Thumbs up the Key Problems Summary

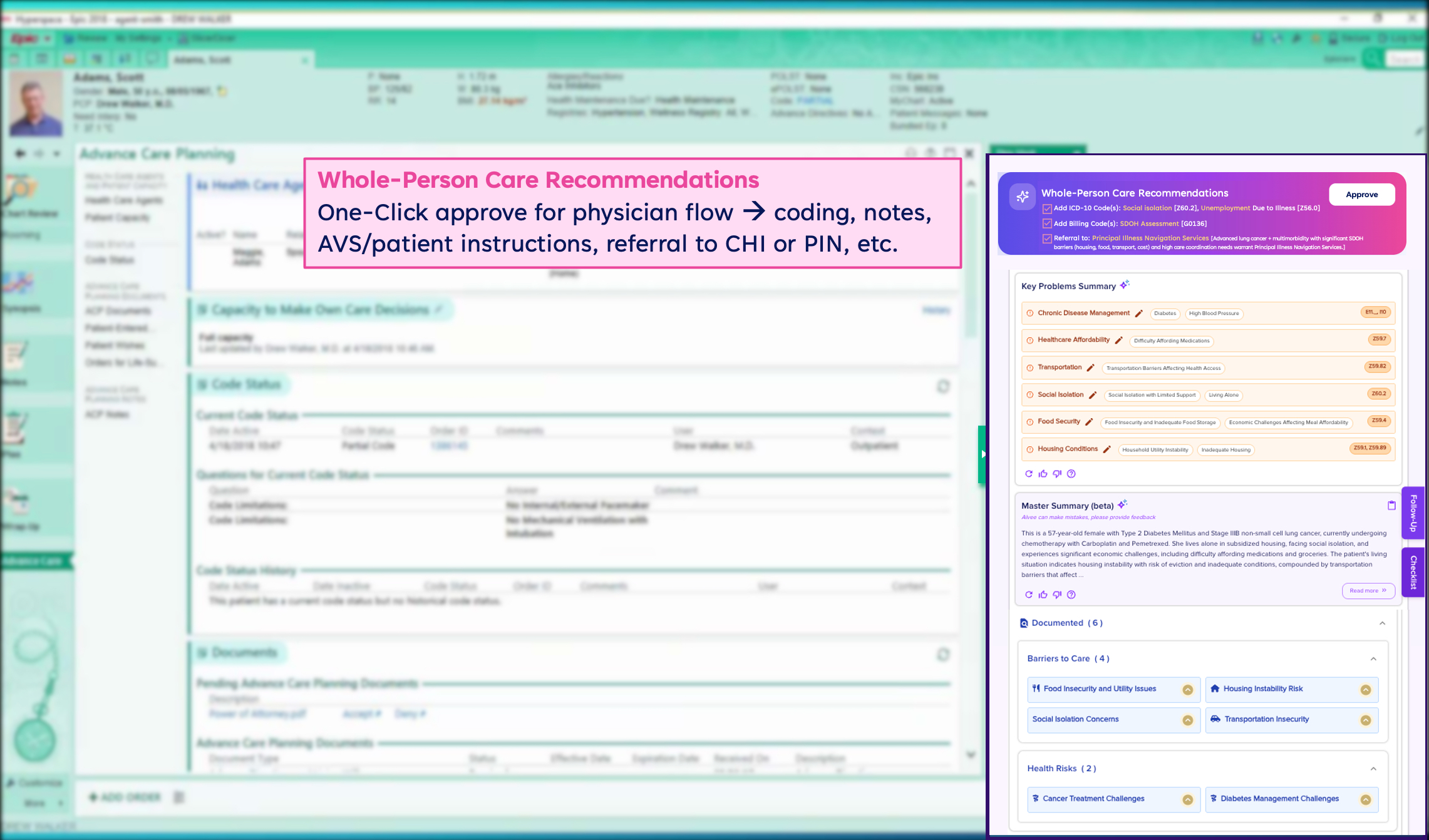[x=1043, y=474]
